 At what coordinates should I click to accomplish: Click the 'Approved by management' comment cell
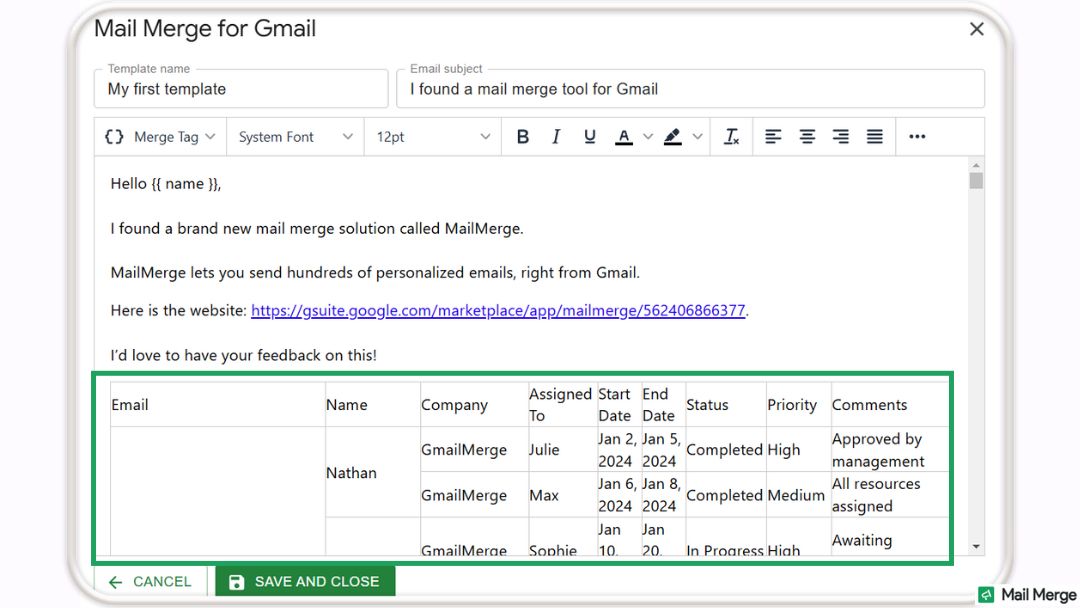(x=889, y=450)
